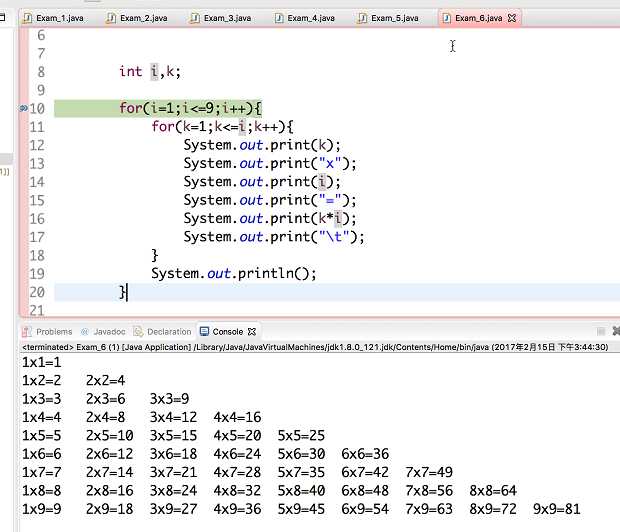Select the Exam_4.java editor tab
Screen dimensions: 620x532
(305, 18)
